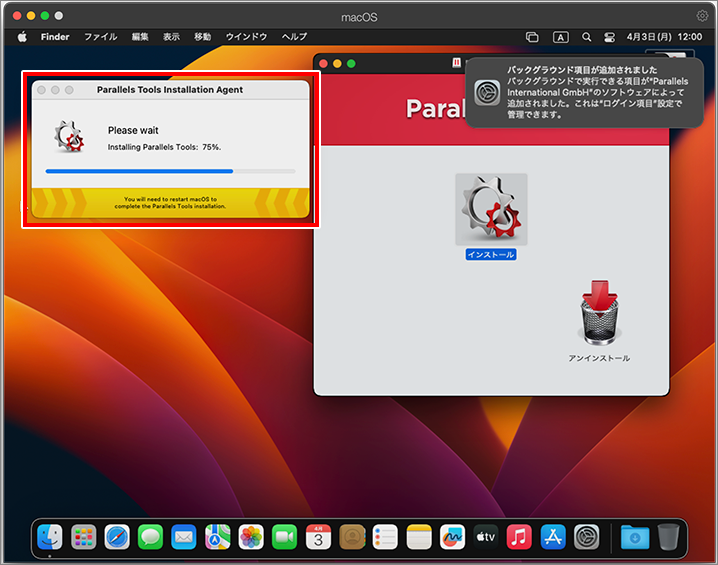Click Parallels Tools Installation Agent title bar

pos(170,90)
